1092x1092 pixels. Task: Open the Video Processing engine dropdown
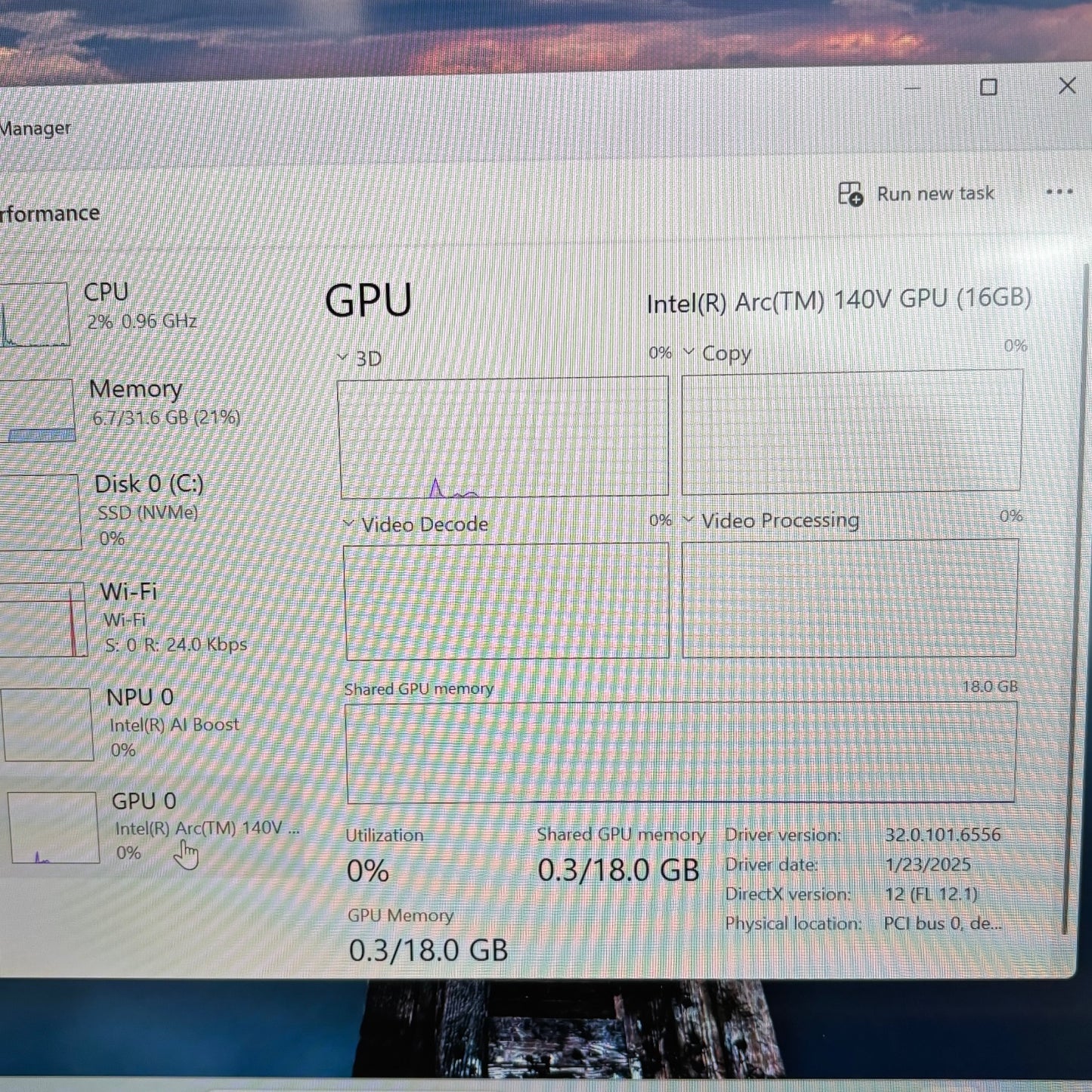point(688,520)
